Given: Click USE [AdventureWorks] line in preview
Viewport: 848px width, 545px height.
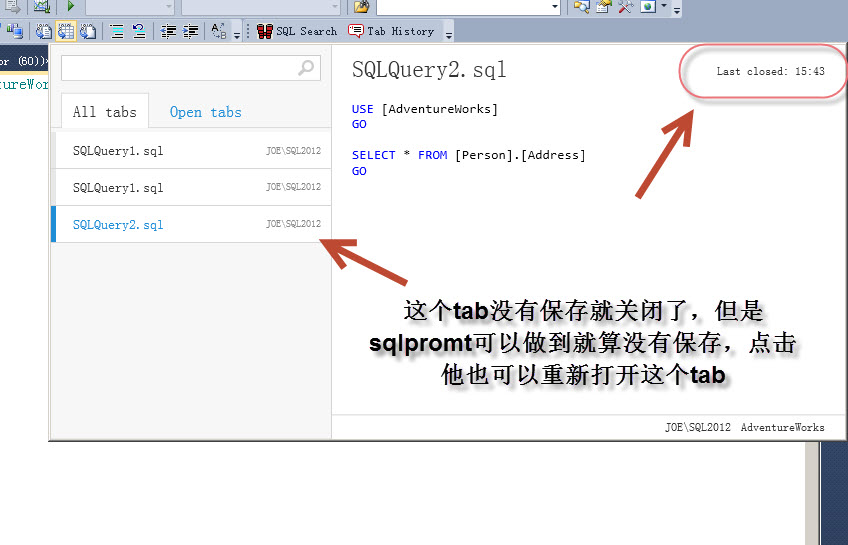Looking at the screenshot, I should point(425,109).
